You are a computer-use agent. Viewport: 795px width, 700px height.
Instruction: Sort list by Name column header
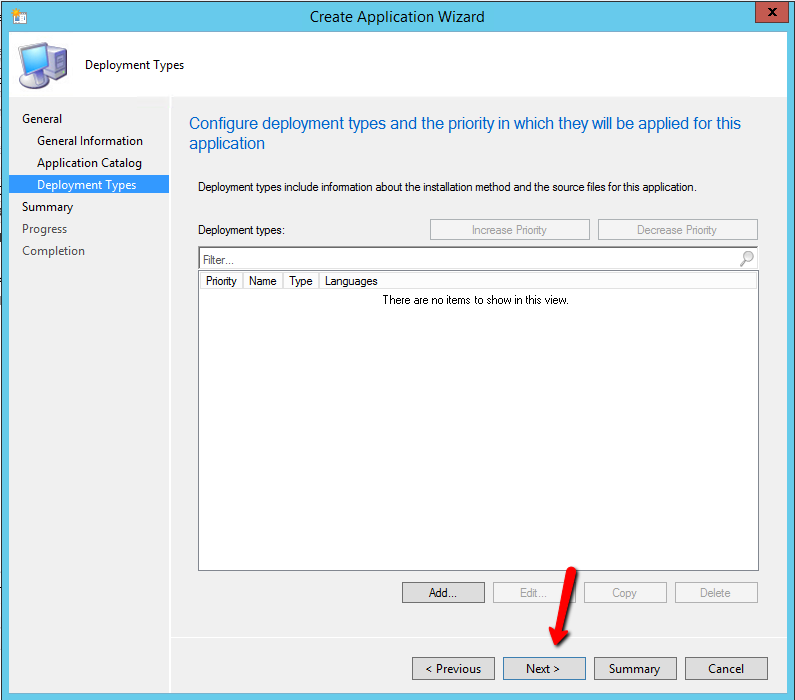point(262,281)
